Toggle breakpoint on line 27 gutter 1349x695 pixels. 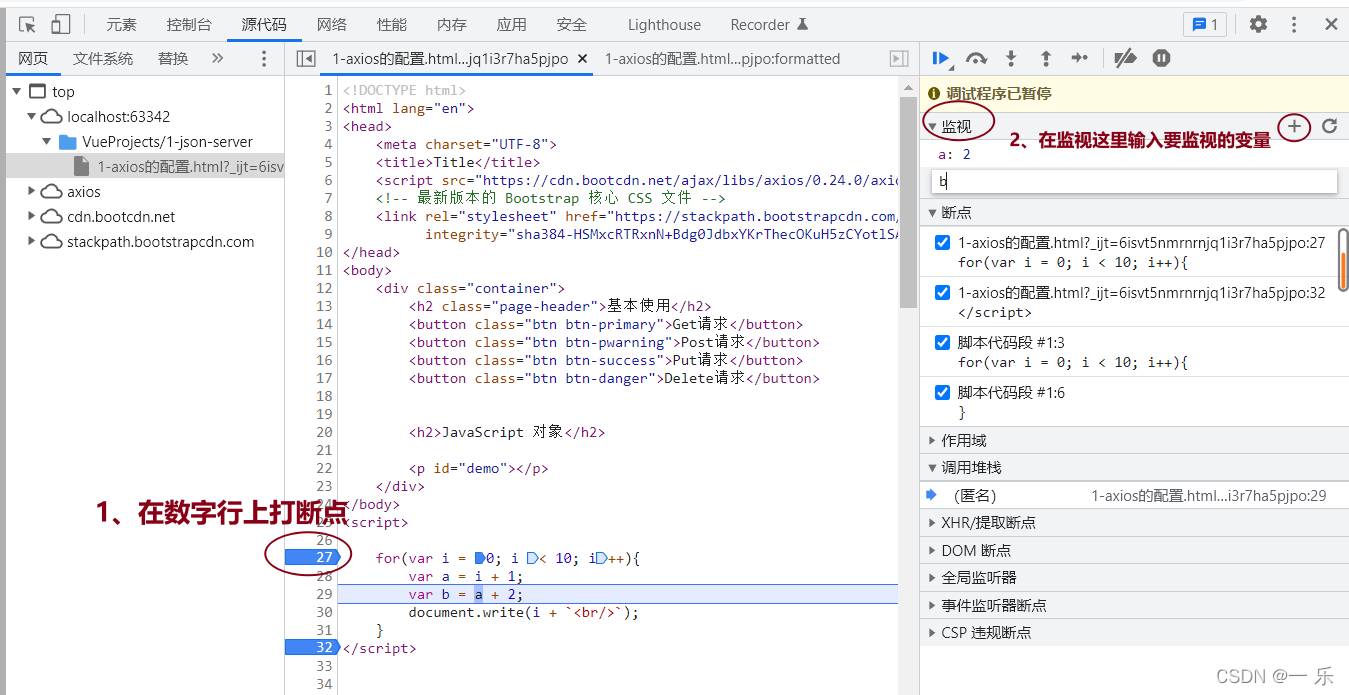click(312, 557)
